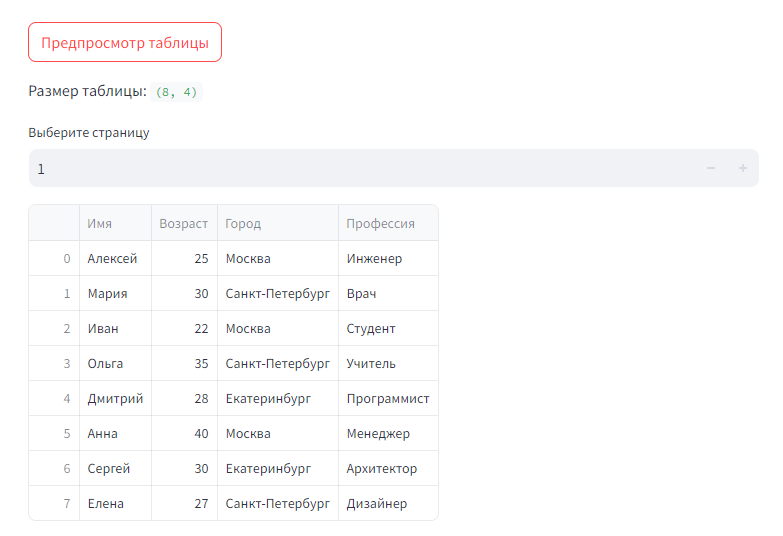Viewport: 783px width, 536px height.
Task: Click the Дизайнер cell
Action: [389, 503]
